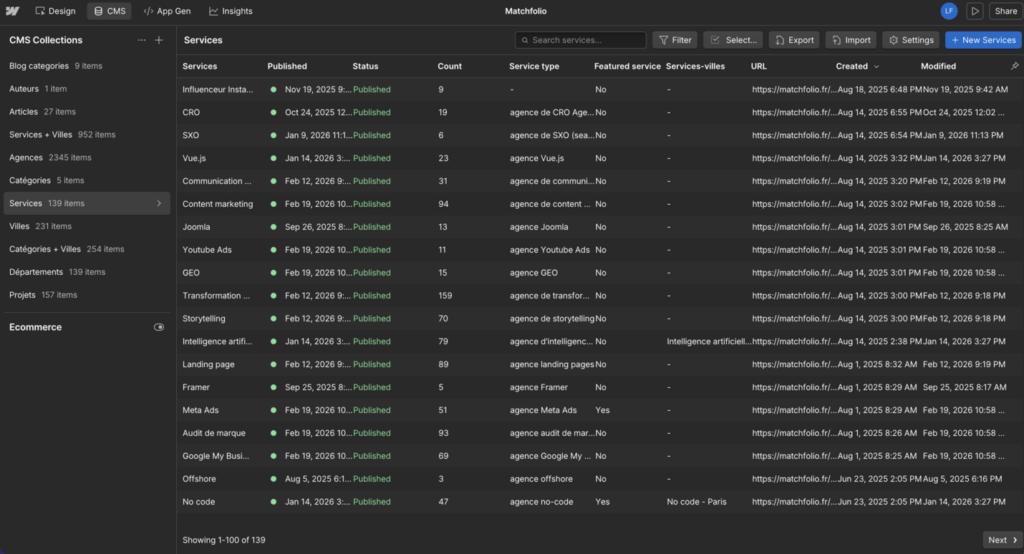Click the Services-villes column header
Viewport: 1024px width, 554px height.
click(x=695, y=66)
